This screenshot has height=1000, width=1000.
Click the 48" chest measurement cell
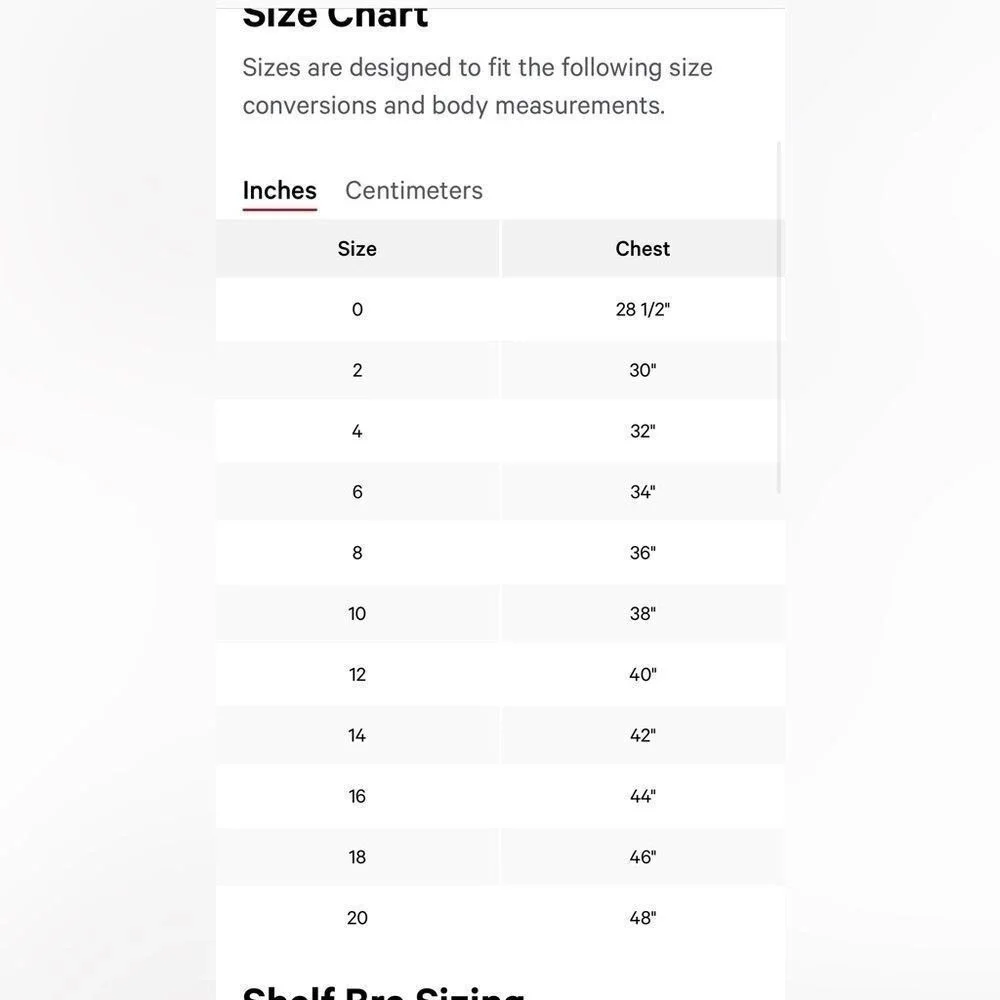coord(642,918)
